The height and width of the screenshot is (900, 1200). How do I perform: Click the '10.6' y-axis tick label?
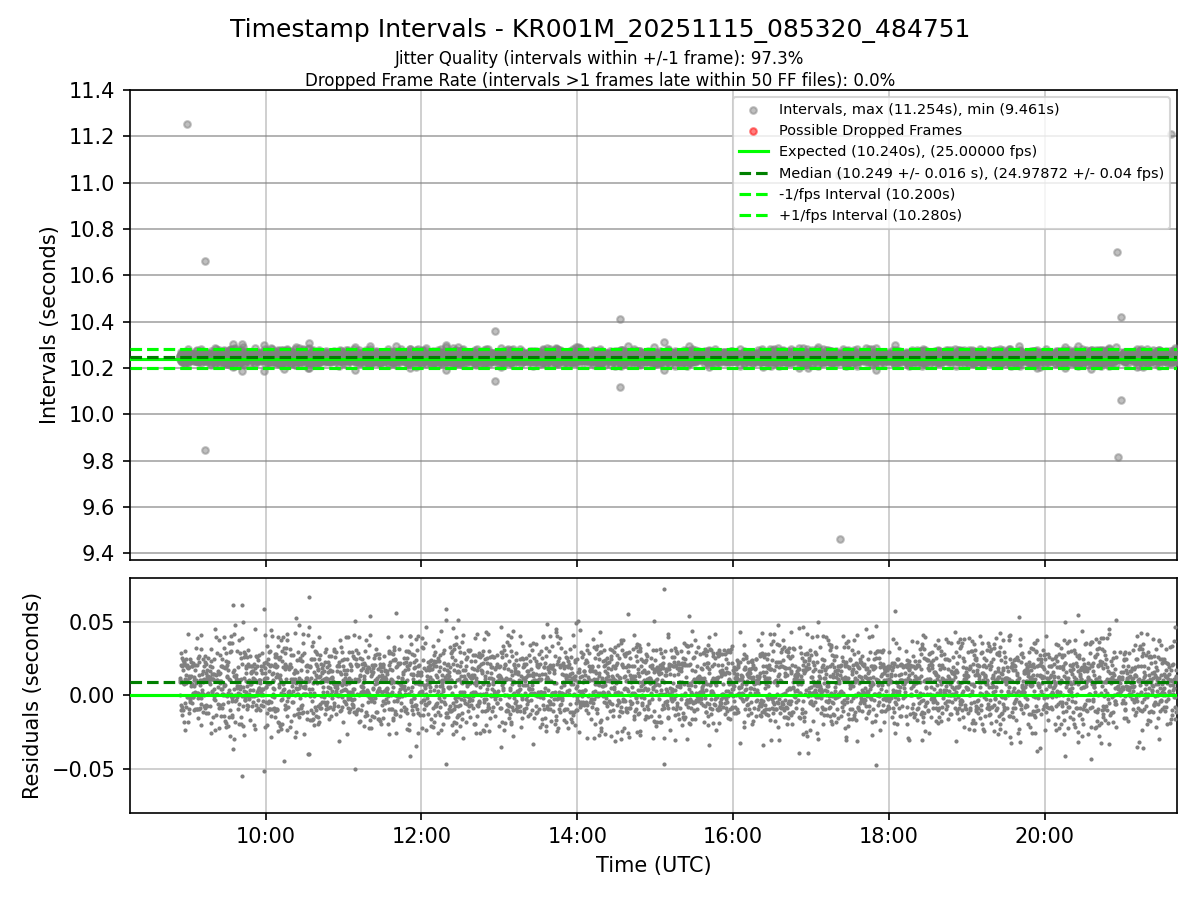click(x=94, y=276)
